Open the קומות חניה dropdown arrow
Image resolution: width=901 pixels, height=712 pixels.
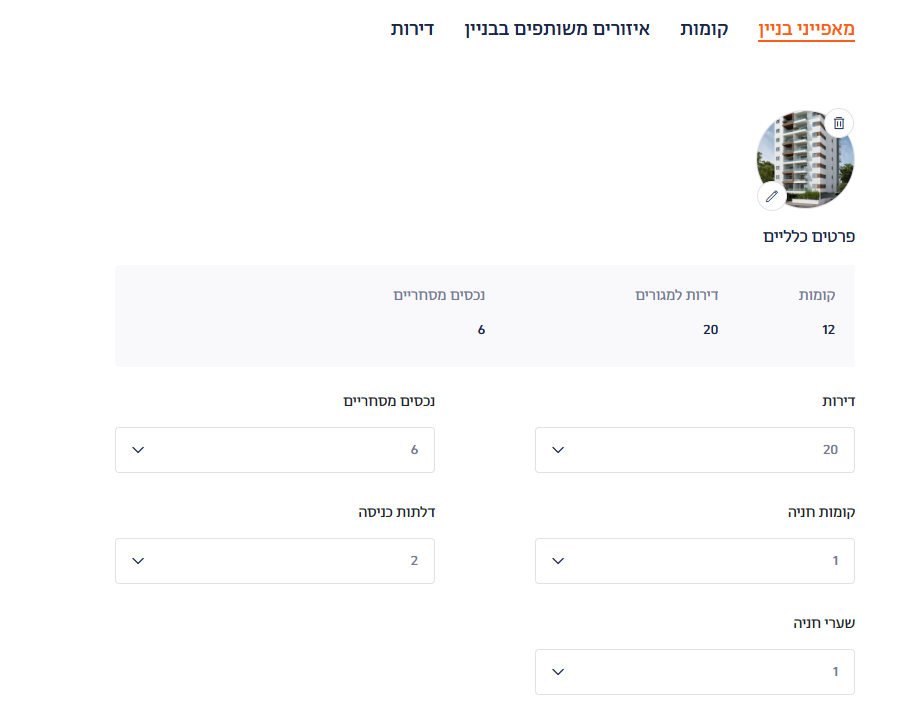coord(558,561)
